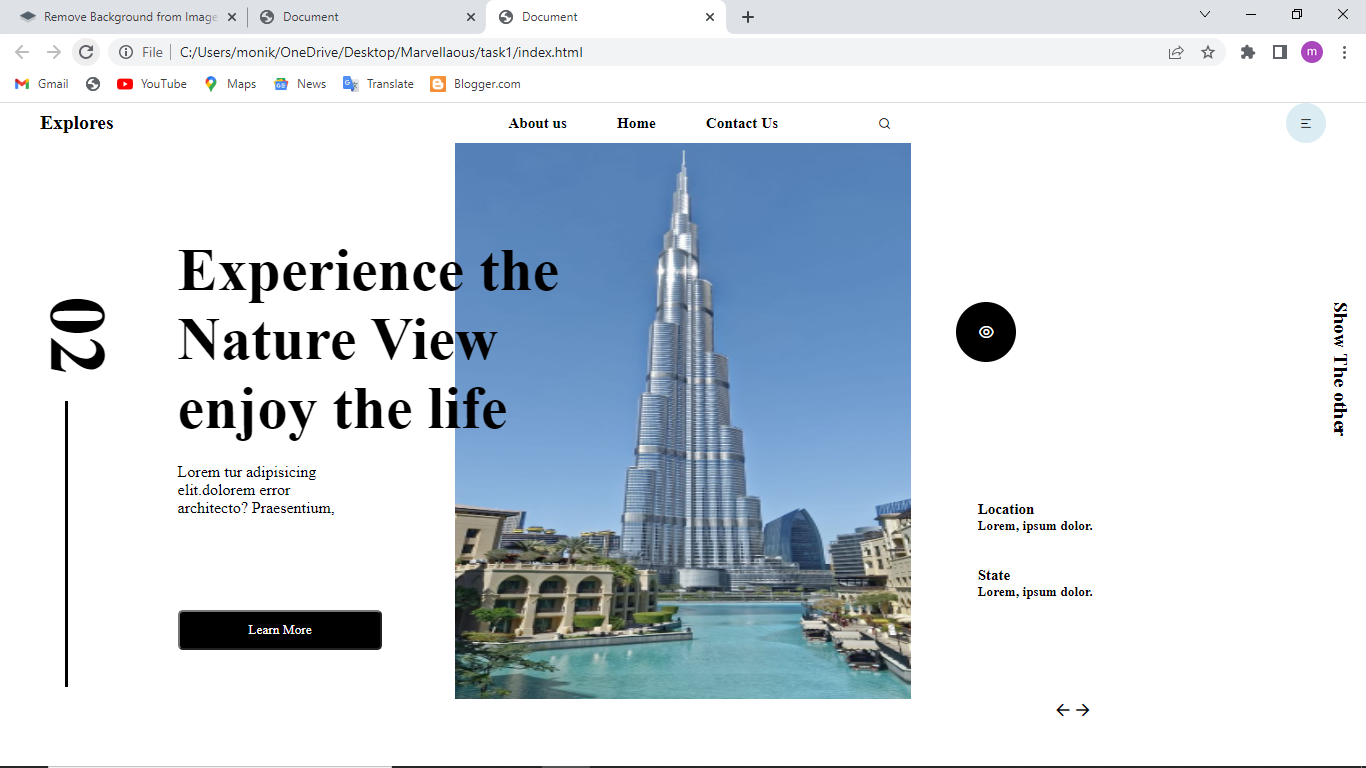Open the hamburger menu in light-blue circle

point(1305,123)
